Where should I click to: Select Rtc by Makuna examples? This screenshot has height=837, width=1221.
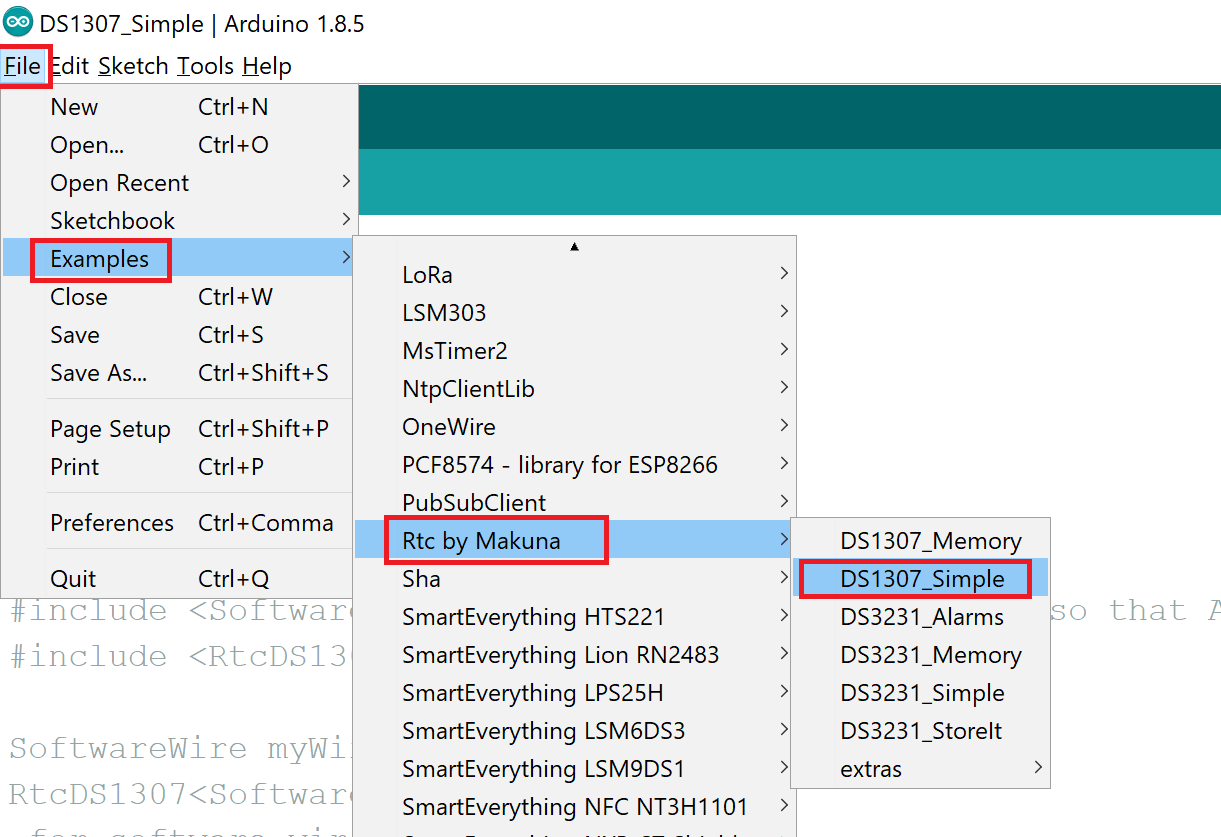[x=575, y=541]
